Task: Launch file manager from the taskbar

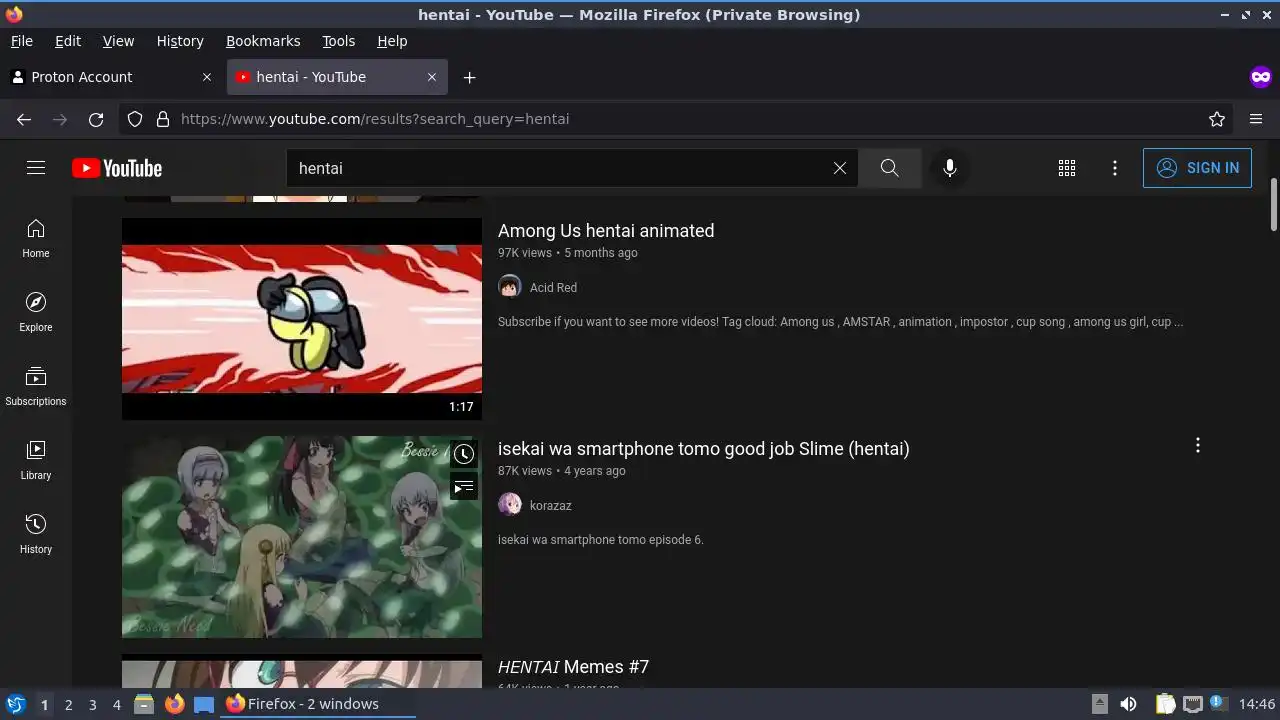Action: coord(144,704)
